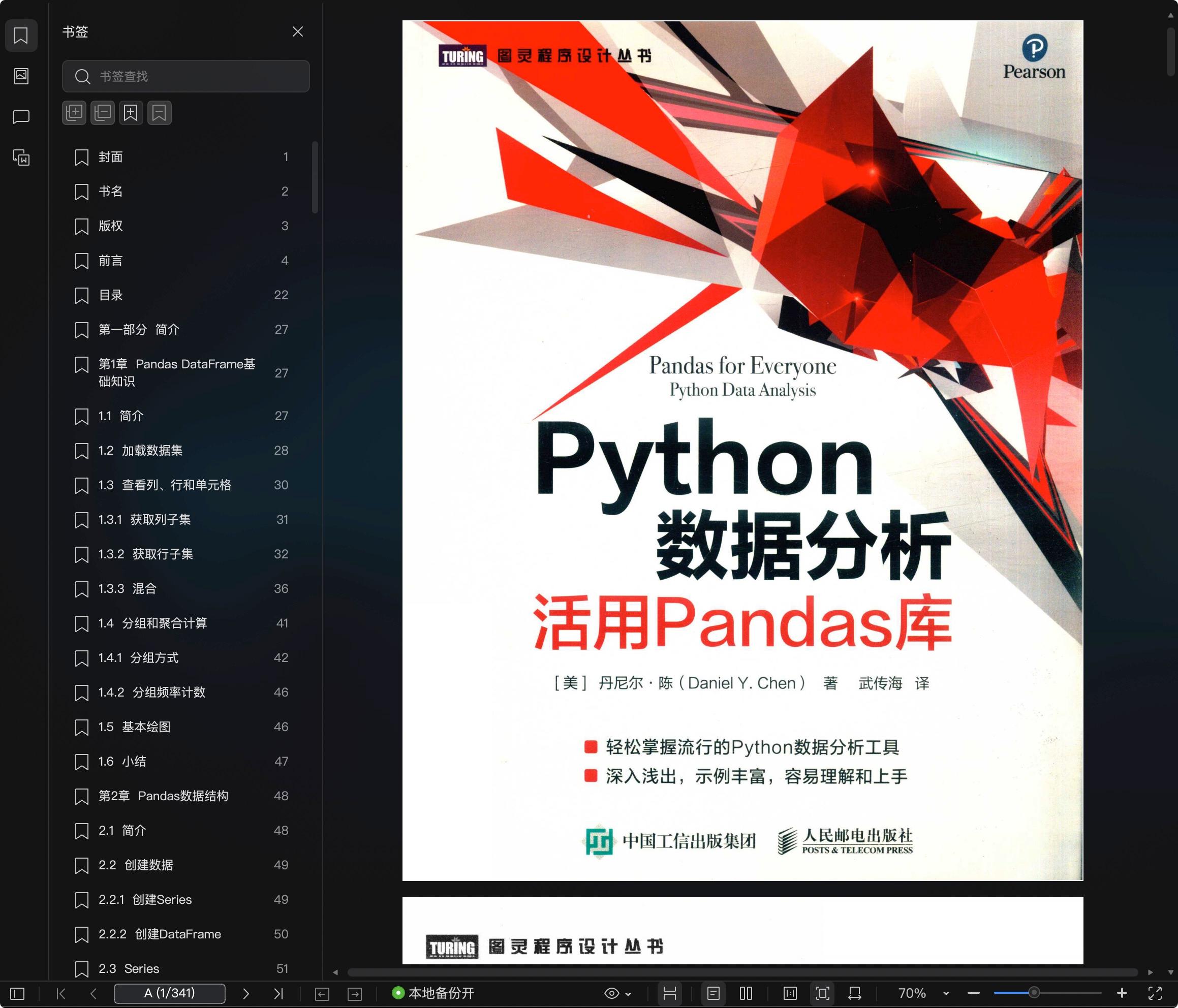Click the zoom slider track
Viewport: 1178px width, 1008px height.
click(x=1048, y=993)
